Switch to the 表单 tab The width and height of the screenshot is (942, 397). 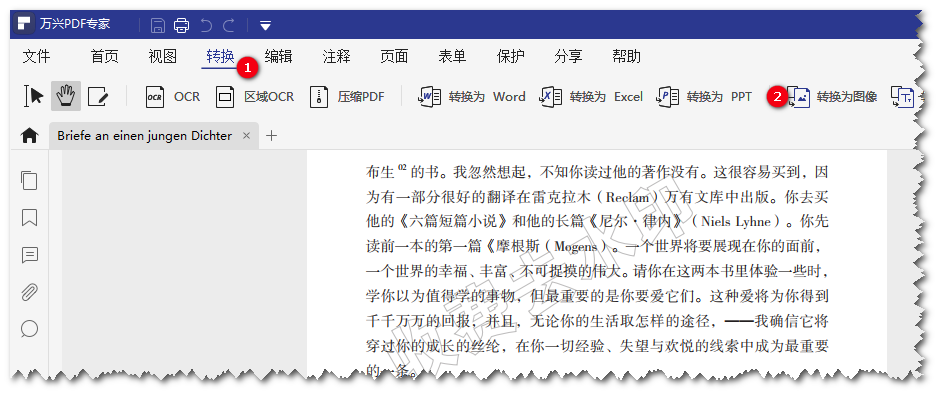[452, 56]
